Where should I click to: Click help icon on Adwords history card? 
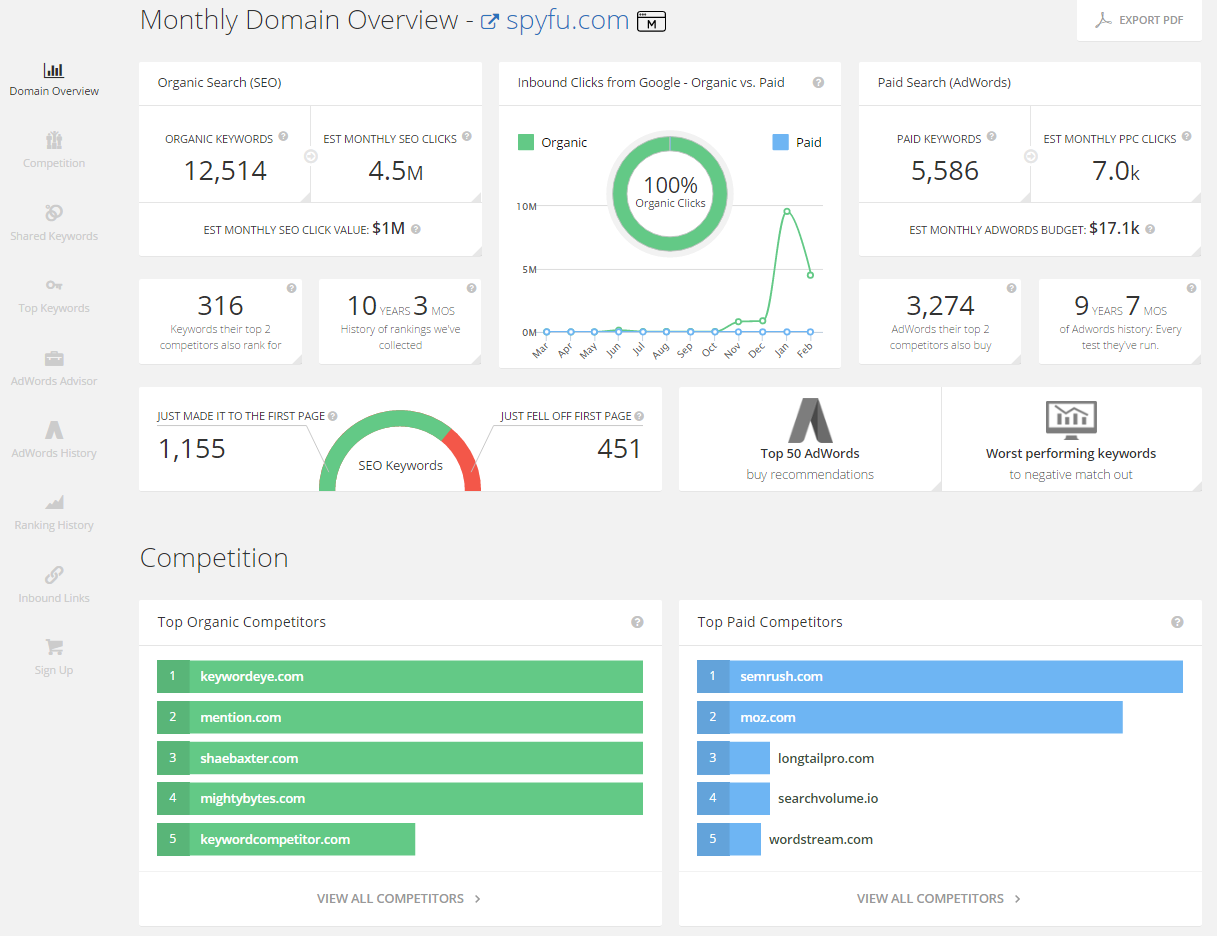pyautogui.click(x=1191, y=288)
